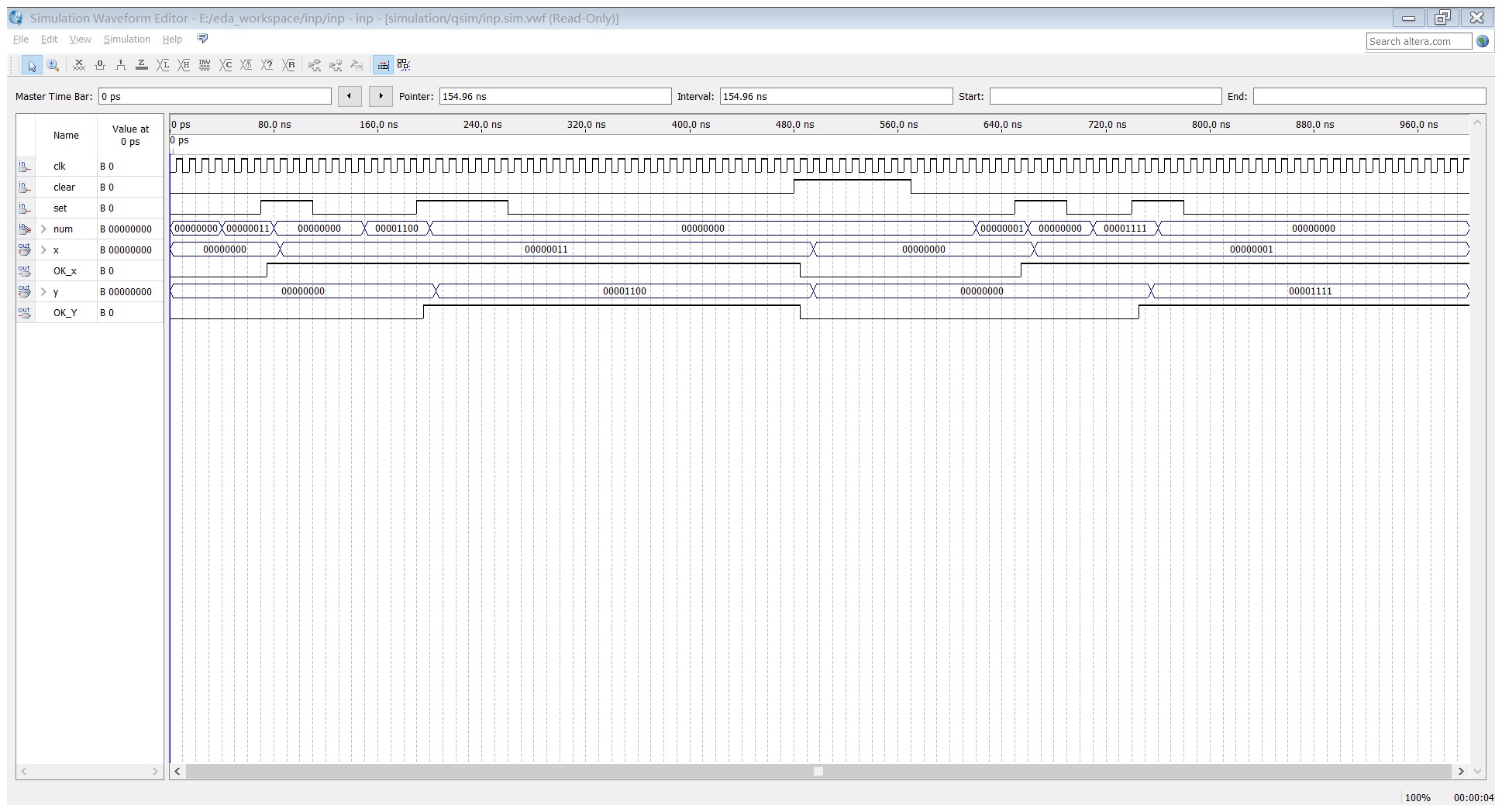Select the clk signal name

tap(60, 167)
